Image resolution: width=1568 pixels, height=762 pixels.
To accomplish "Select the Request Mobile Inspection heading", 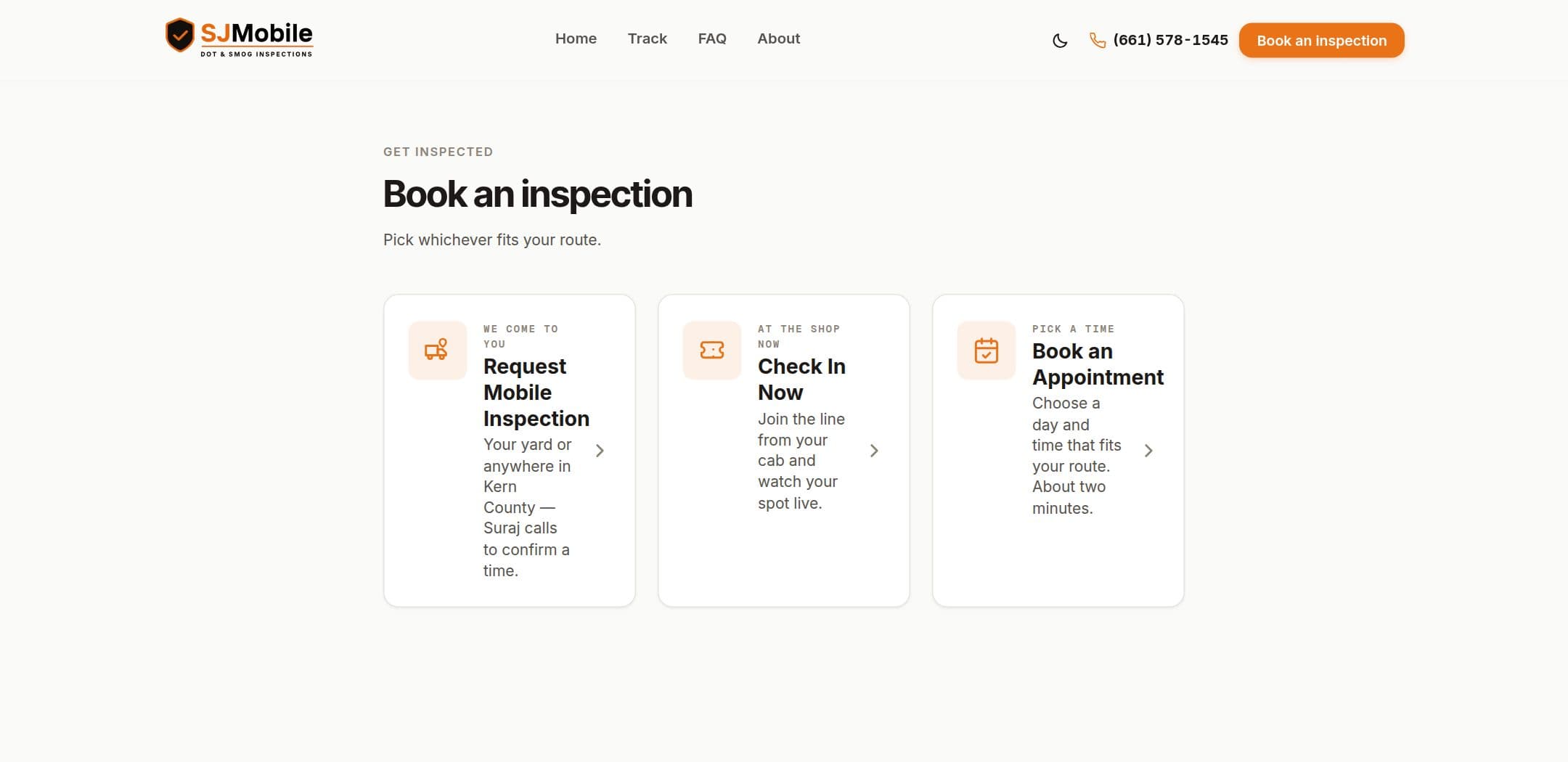I will tap(536, 393).
